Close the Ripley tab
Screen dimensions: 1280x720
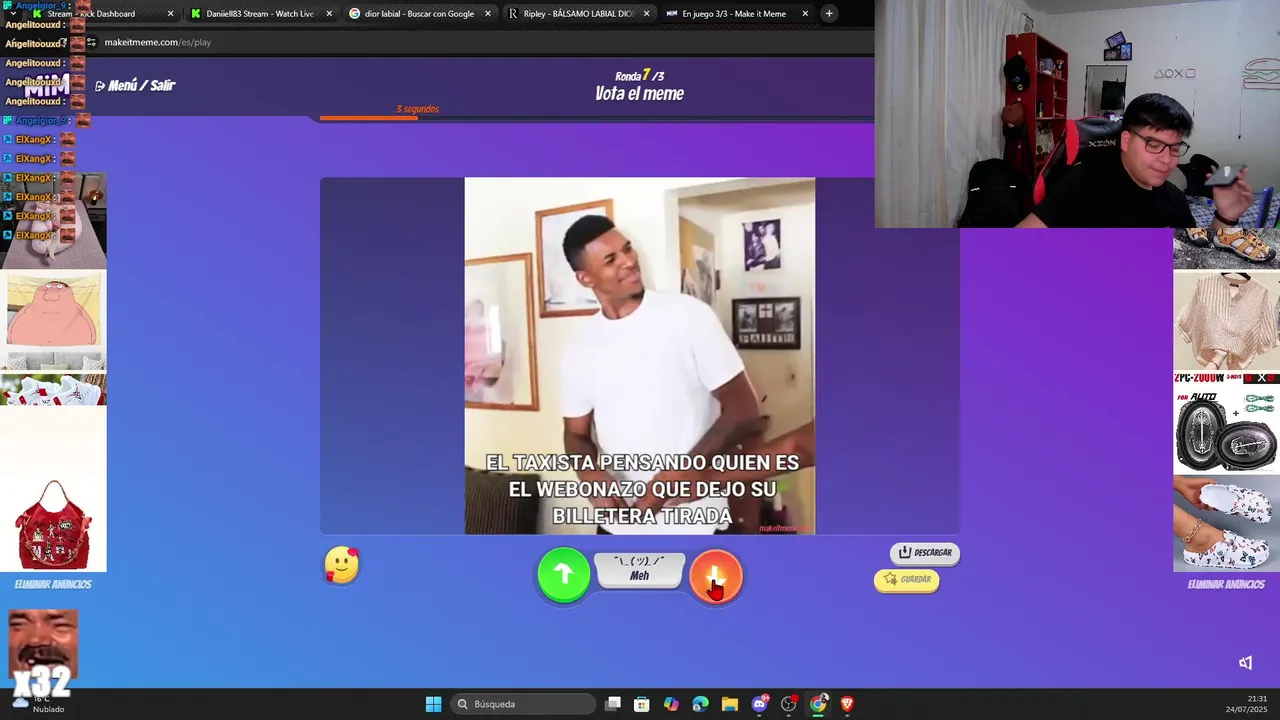point(646,14)
